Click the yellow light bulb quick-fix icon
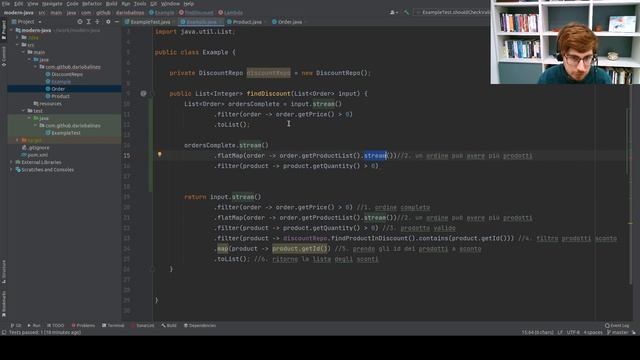Image resolution: width=640 pixels, height=360 pixels. [160, 155]
